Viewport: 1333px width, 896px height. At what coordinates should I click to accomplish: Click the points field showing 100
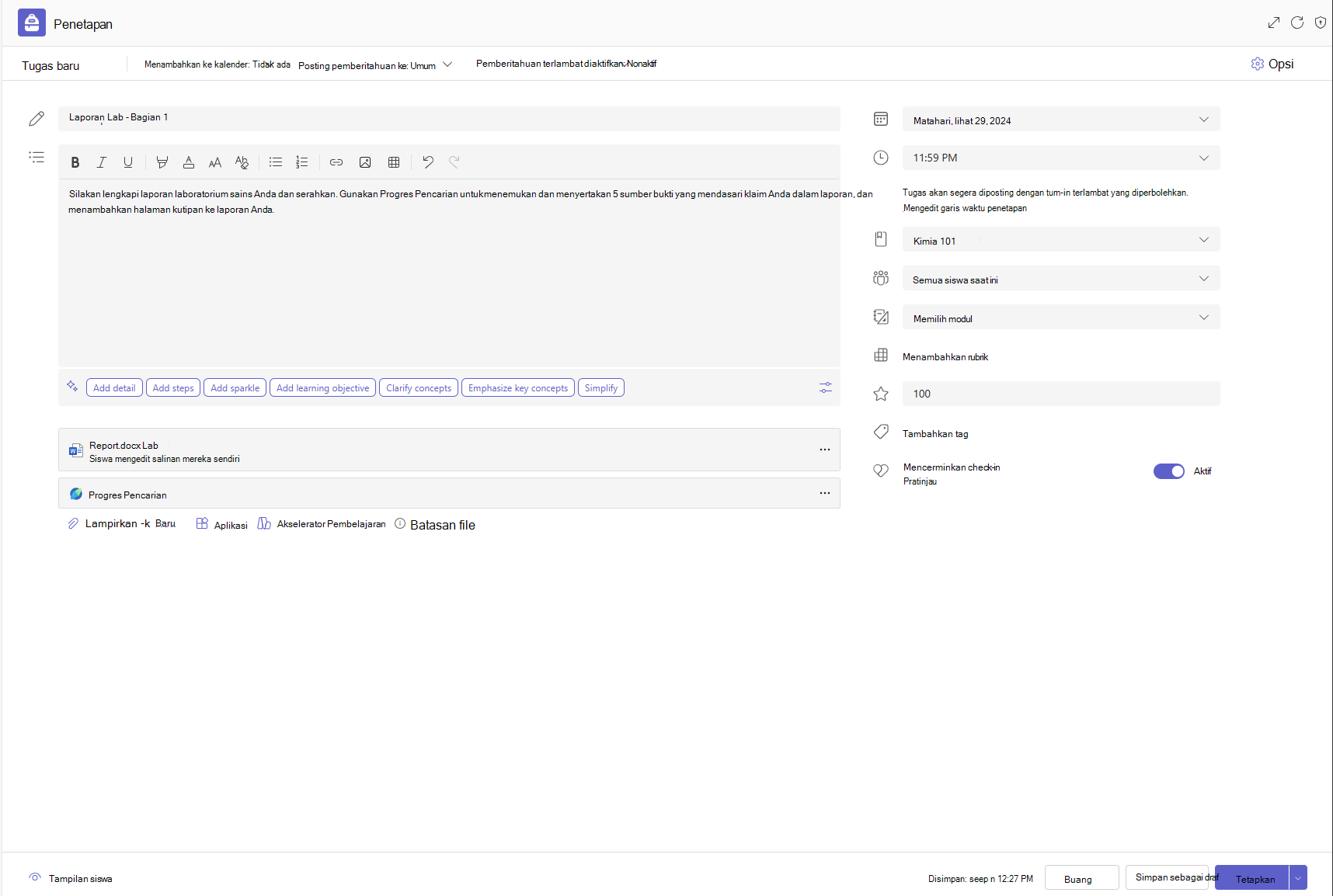point(1061,394)
